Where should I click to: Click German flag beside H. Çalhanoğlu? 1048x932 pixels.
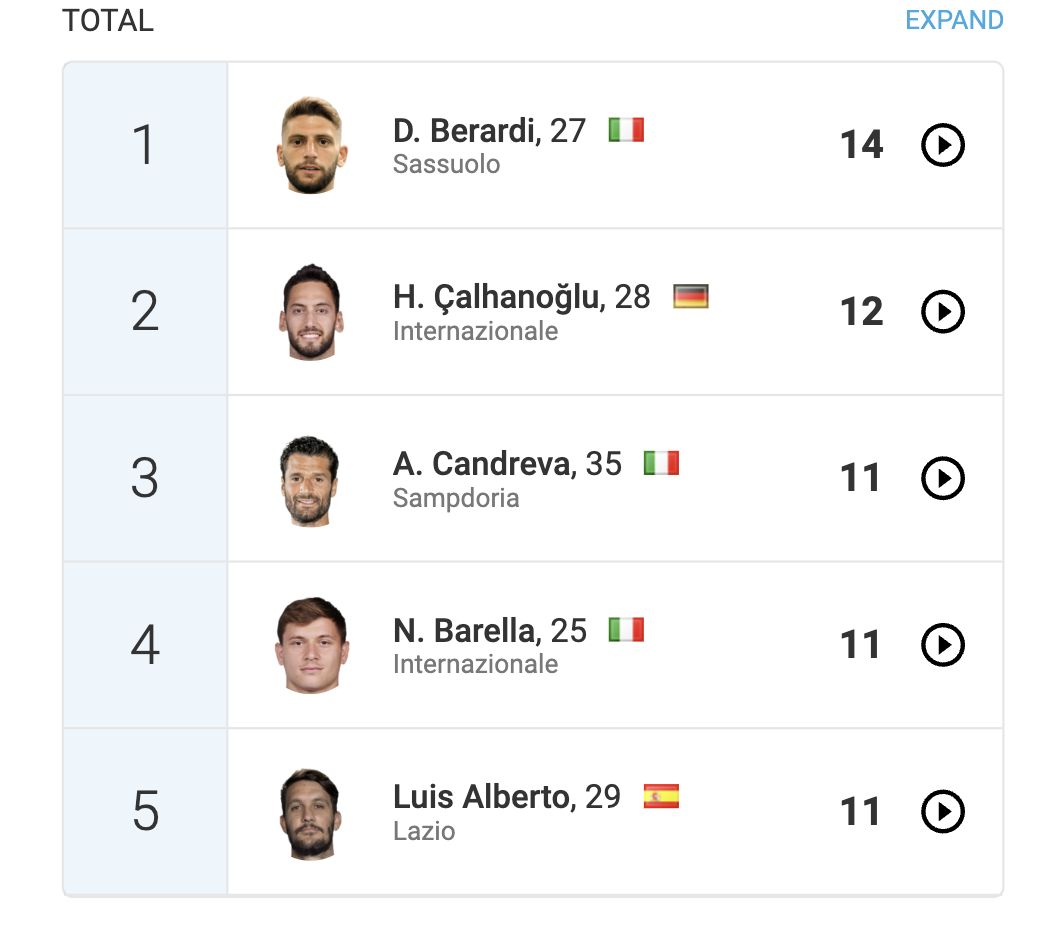point(690,296)
